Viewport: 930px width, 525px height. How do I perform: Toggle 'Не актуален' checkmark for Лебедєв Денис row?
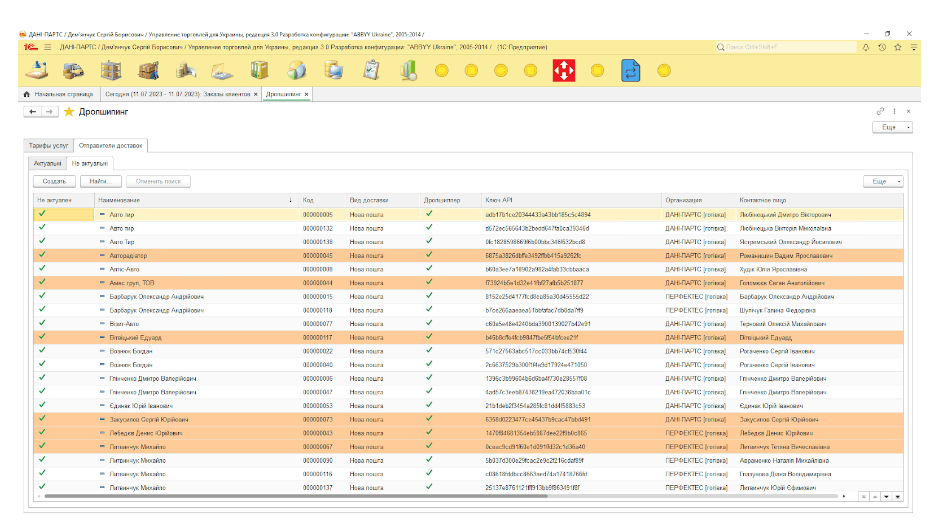click(x=42, y=432)
